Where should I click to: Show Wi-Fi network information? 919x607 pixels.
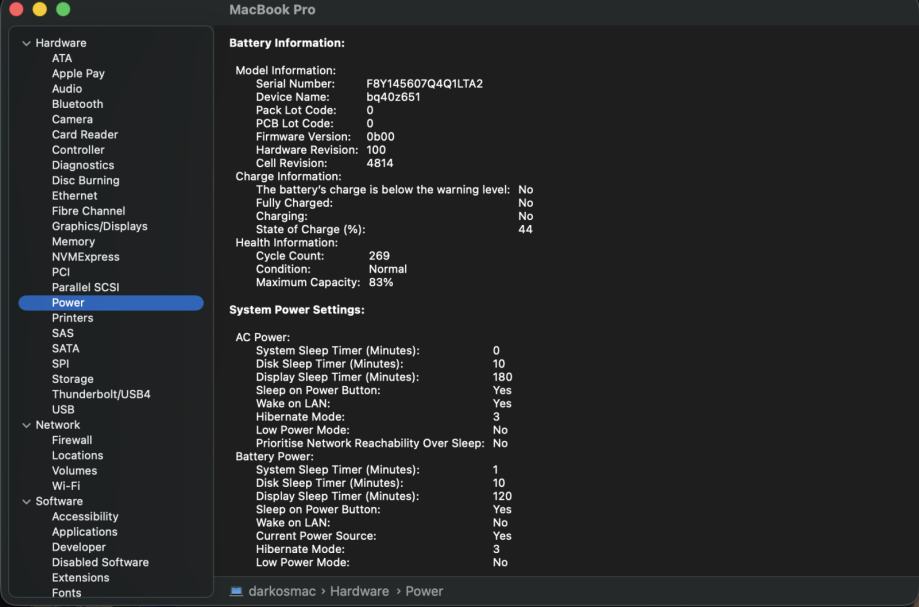66,486
